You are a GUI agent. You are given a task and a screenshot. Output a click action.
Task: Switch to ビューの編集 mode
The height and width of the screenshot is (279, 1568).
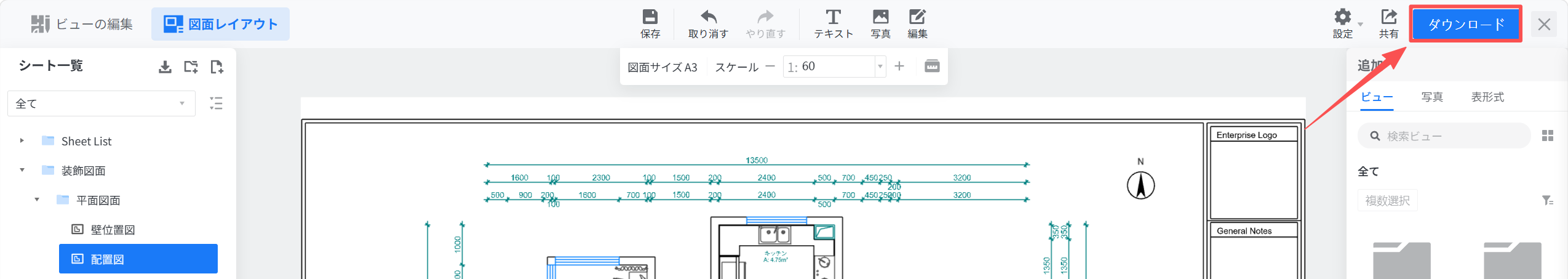click(82, 24)
